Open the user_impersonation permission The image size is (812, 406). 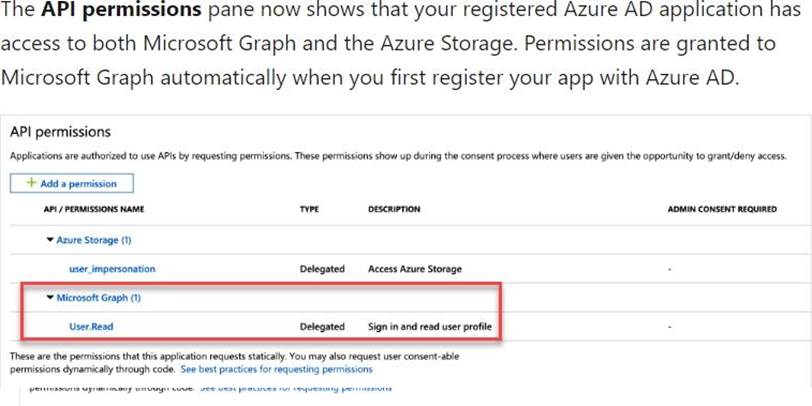pyautogui.click(x=112, y=269)
